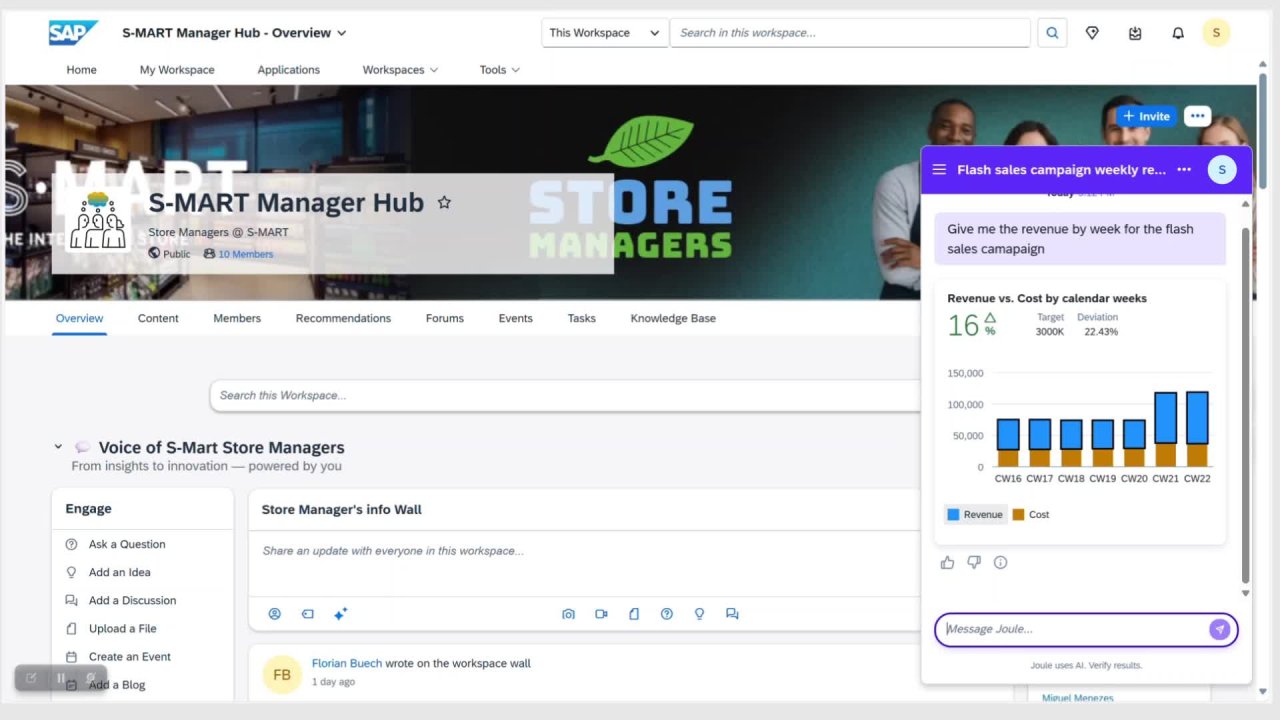This screenshot has height=720, width=1280.
Task: Open the Events tab
Action: [516, 318]
